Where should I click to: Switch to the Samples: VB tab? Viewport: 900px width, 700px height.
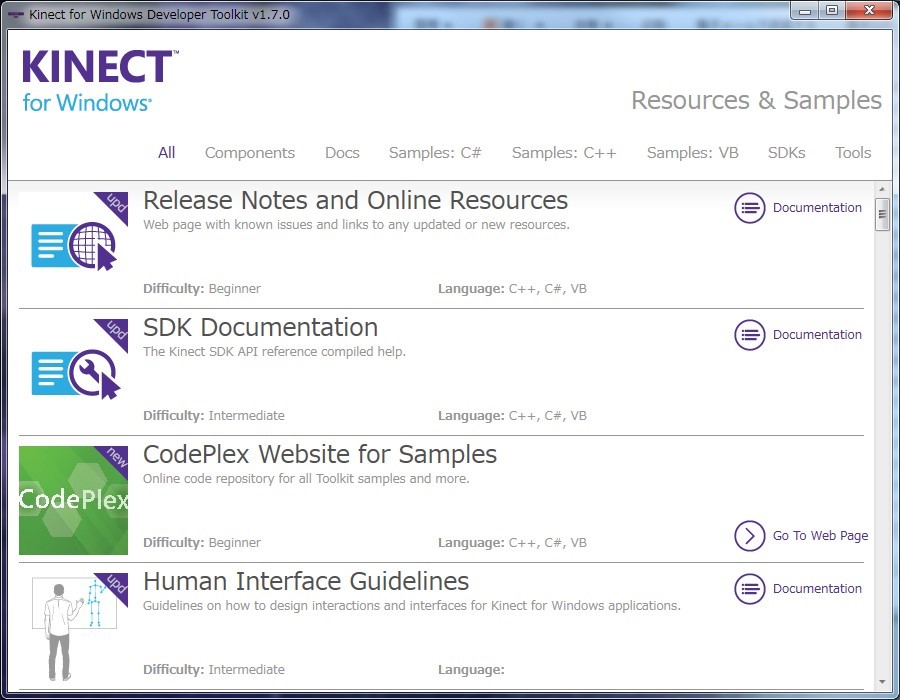[x=692, y=153]
